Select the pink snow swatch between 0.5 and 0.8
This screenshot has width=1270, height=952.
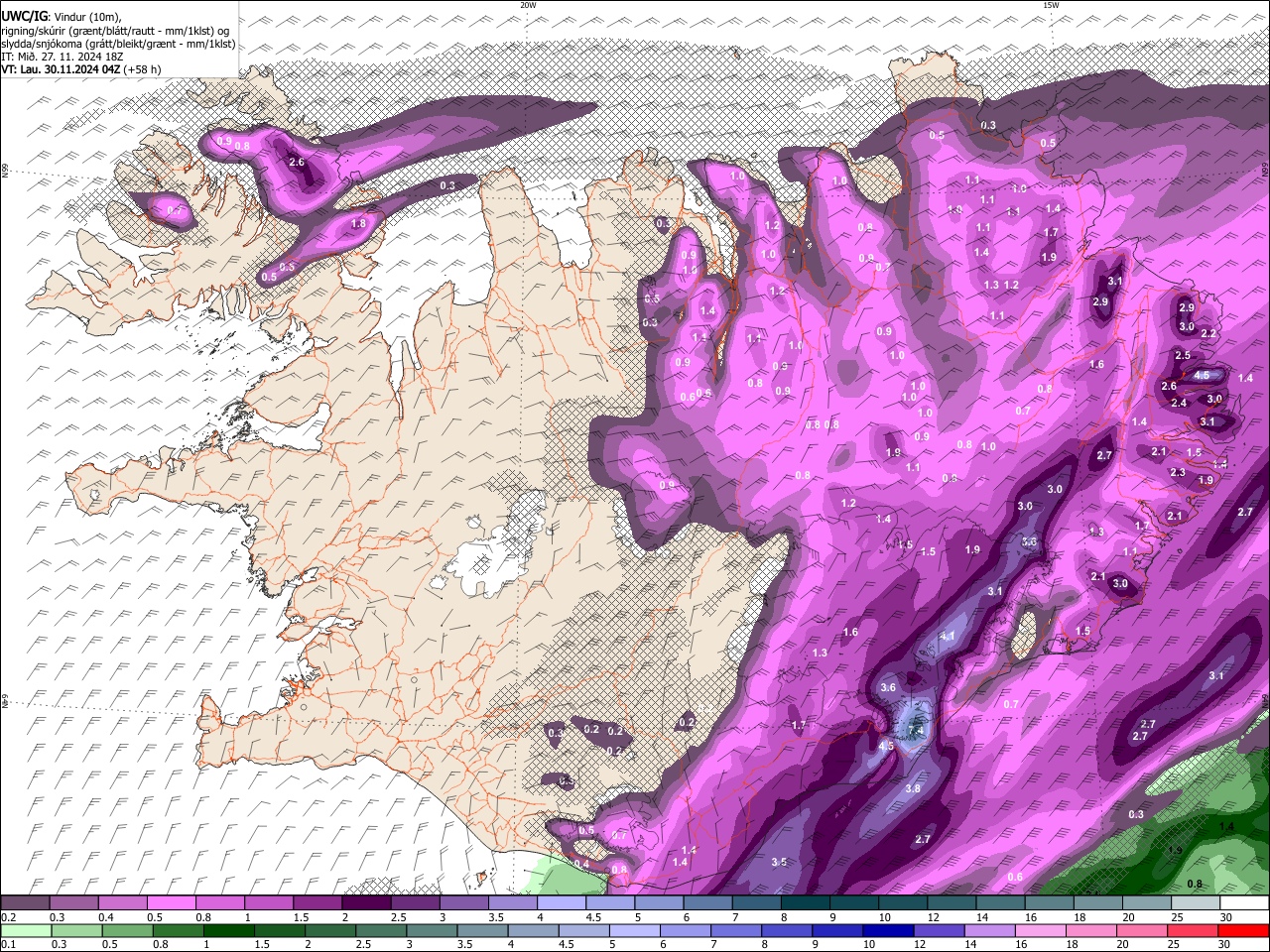(171, 903)
